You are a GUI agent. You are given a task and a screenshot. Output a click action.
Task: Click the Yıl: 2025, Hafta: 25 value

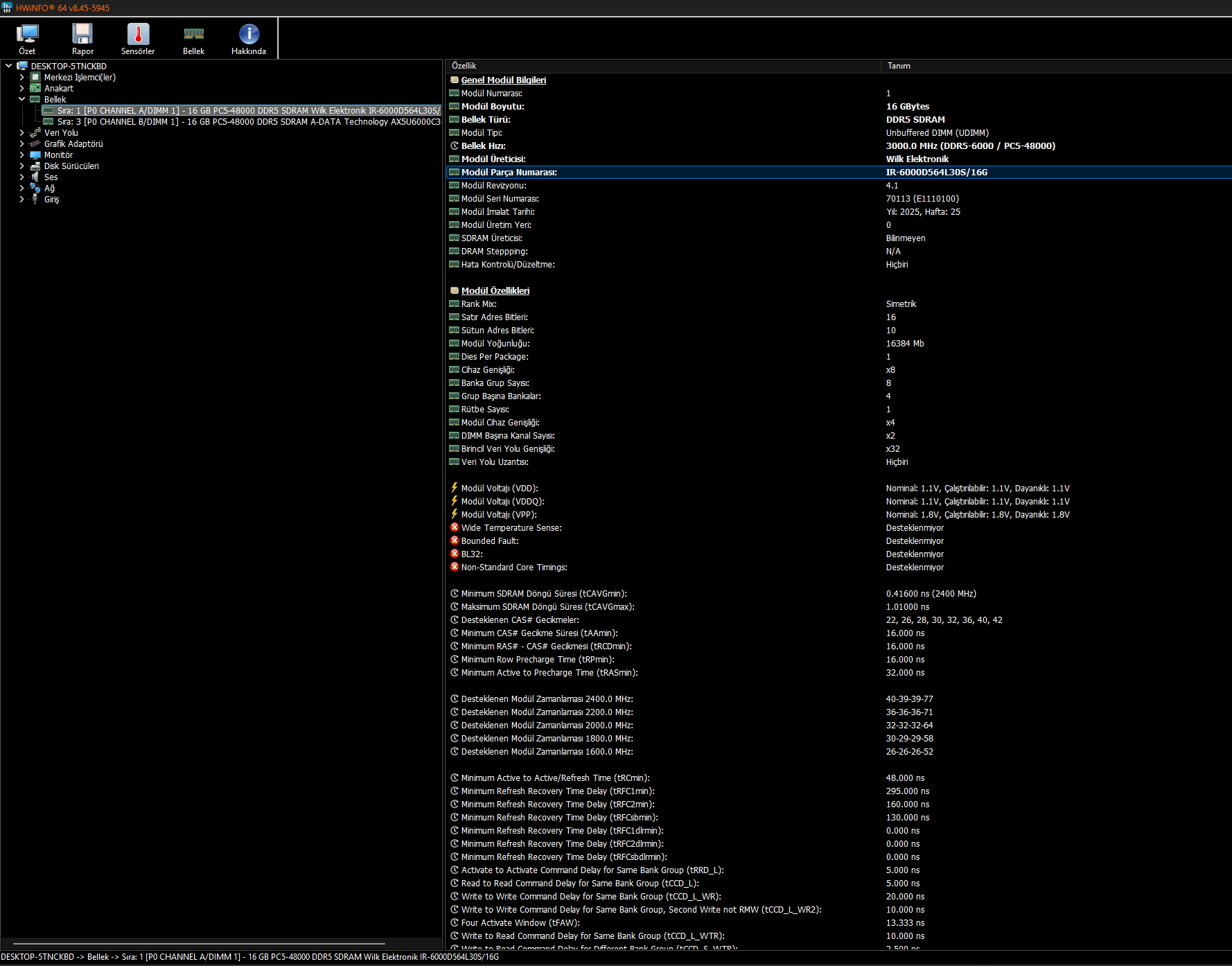click(923, 211)
